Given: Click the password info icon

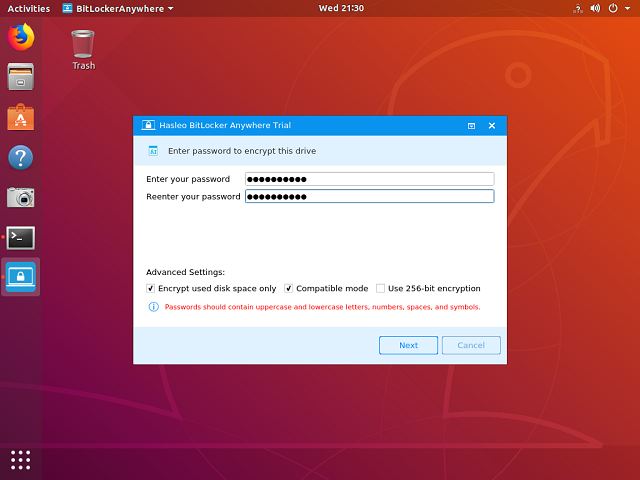Looking at the screenshot, I should pos(153,307).
